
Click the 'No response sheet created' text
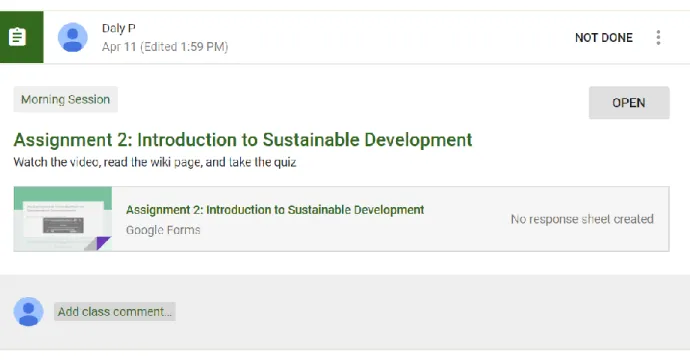click(582, 219)
